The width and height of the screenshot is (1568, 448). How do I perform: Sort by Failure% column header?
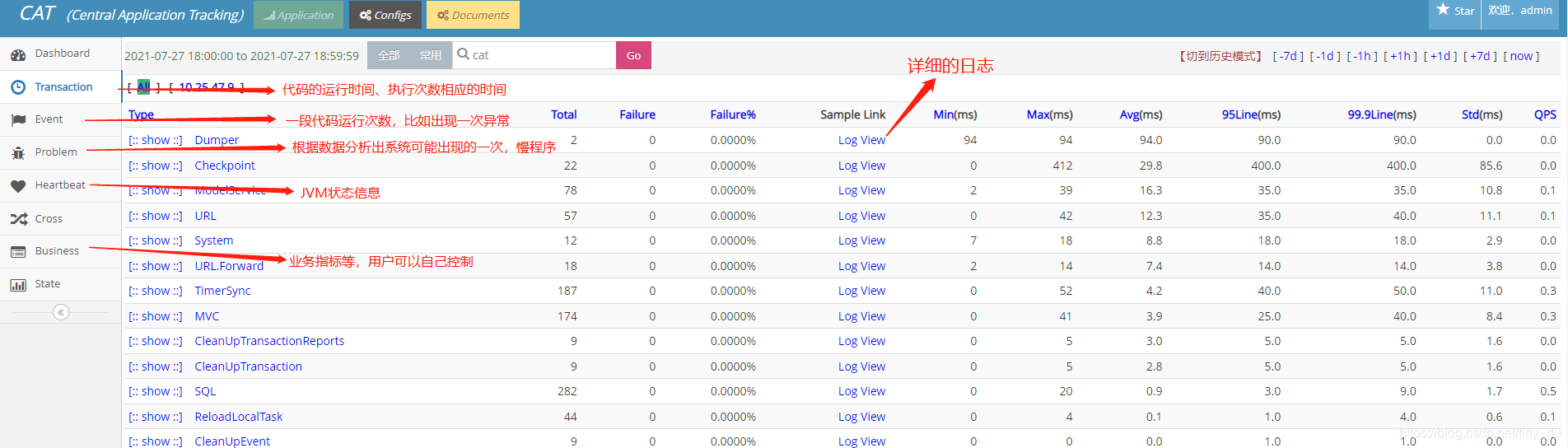[733, 114]
